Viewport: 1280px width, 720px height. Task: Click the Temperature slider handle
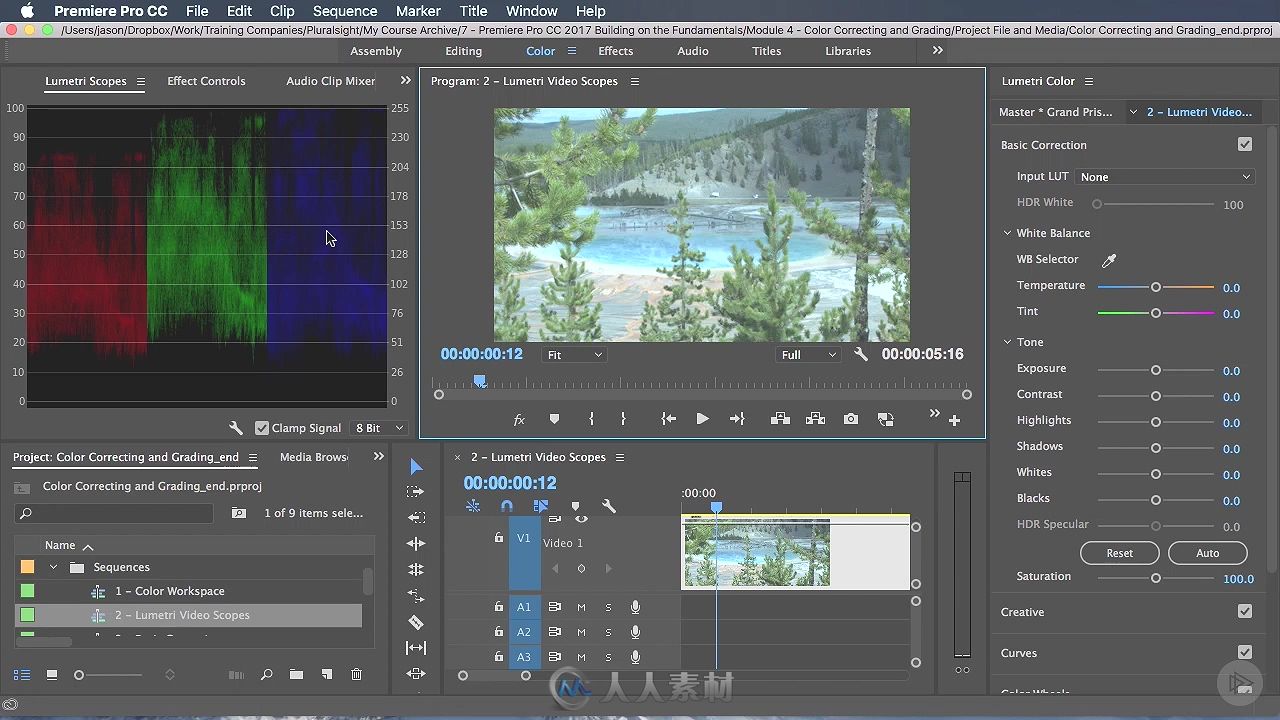tap(1156, 287)
